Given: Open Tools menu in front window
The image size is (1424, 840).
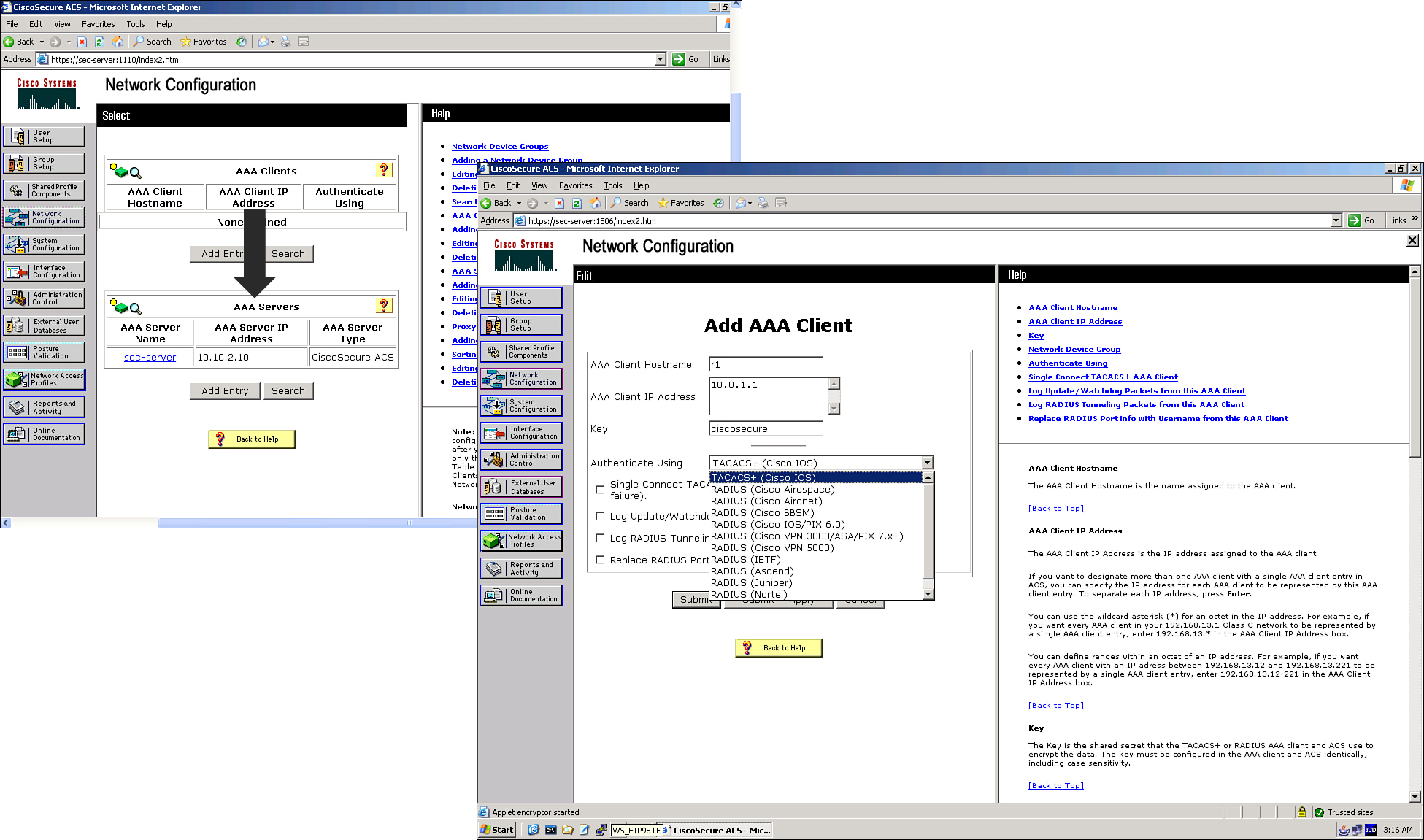Looking at the screenshot, I should (613, 185).
